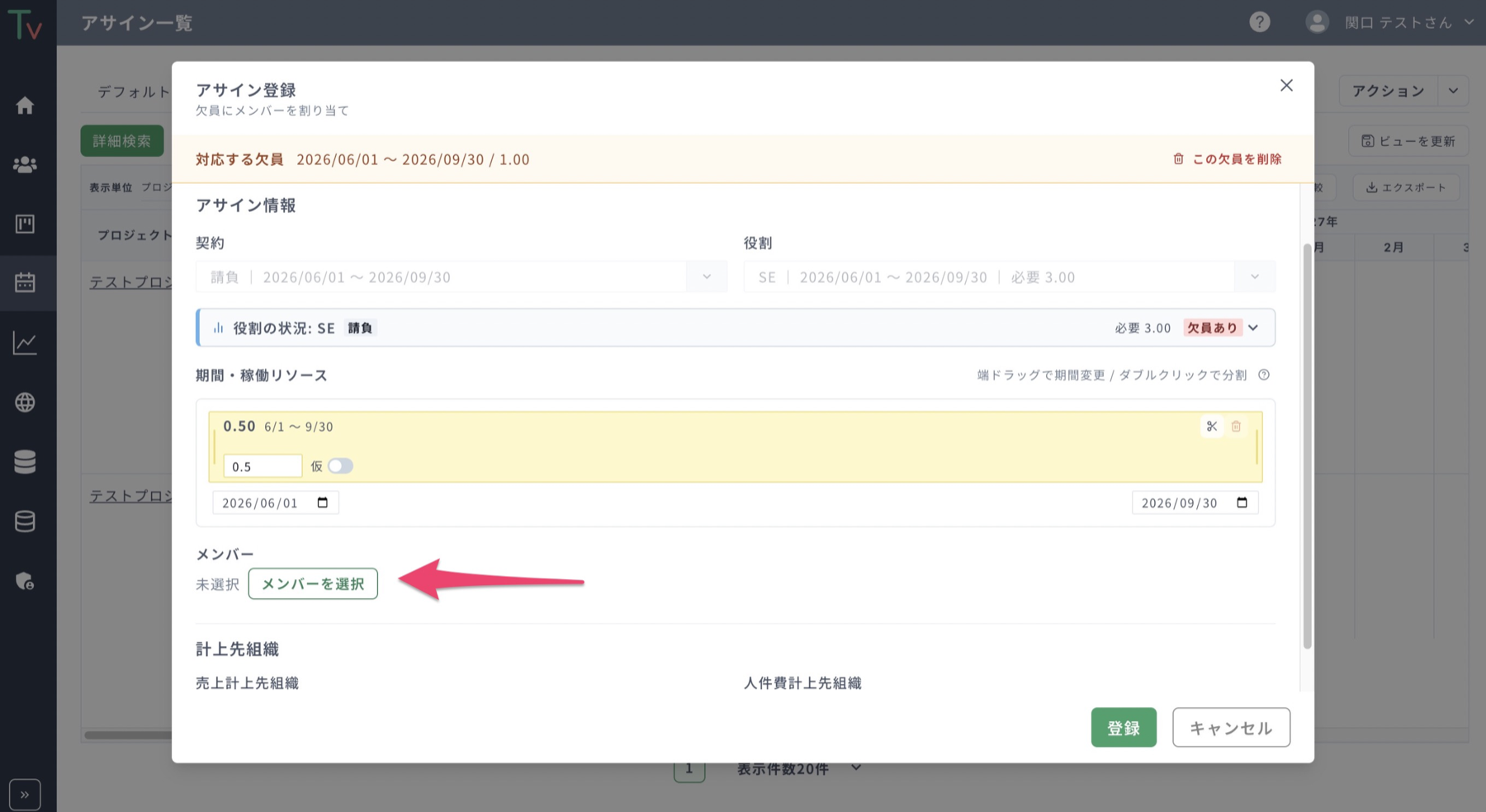This screenshot has width=1486, height=812.
Task: Close the アサイン登録 dialog
Action: tap(1286, 86)
